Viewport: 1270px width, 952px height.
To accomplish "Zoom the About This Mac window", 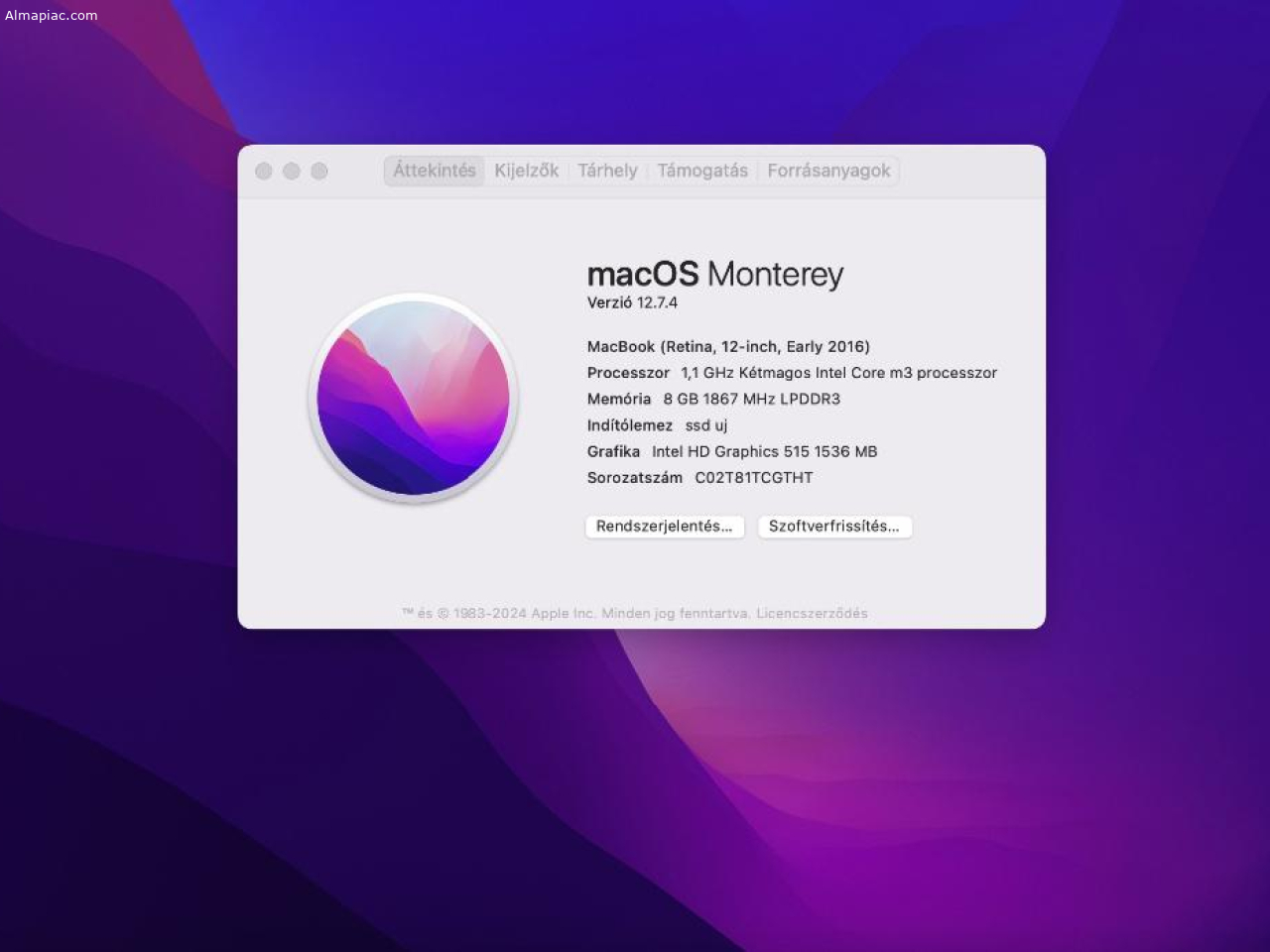I will click(x=319, y=171).
